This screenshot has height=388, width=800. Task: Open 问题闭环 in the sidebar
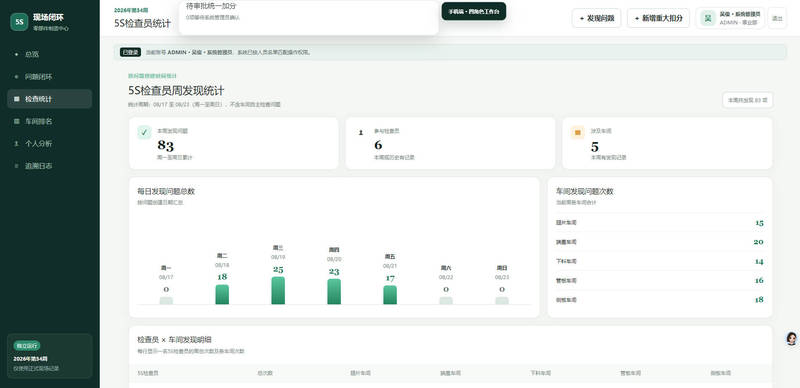click(x=49, y=77)
